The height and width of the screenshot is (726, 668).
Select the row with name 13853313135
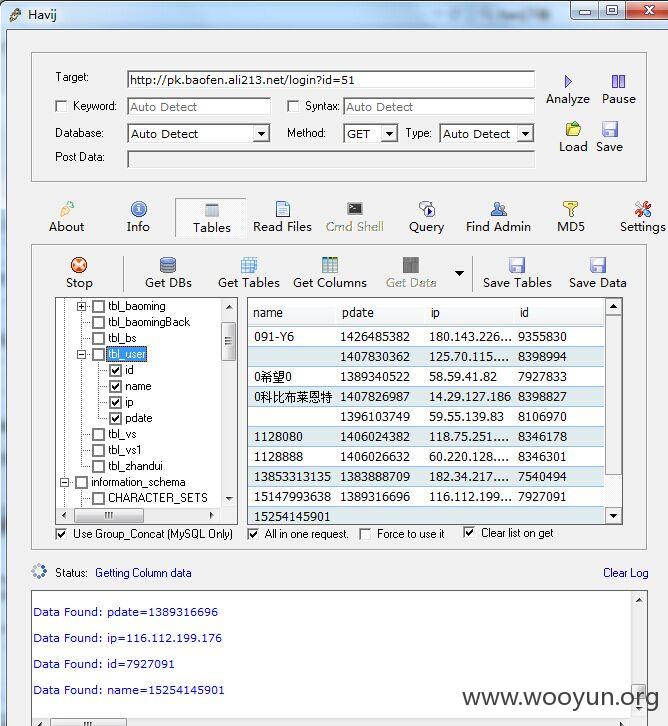coord(426,476)
